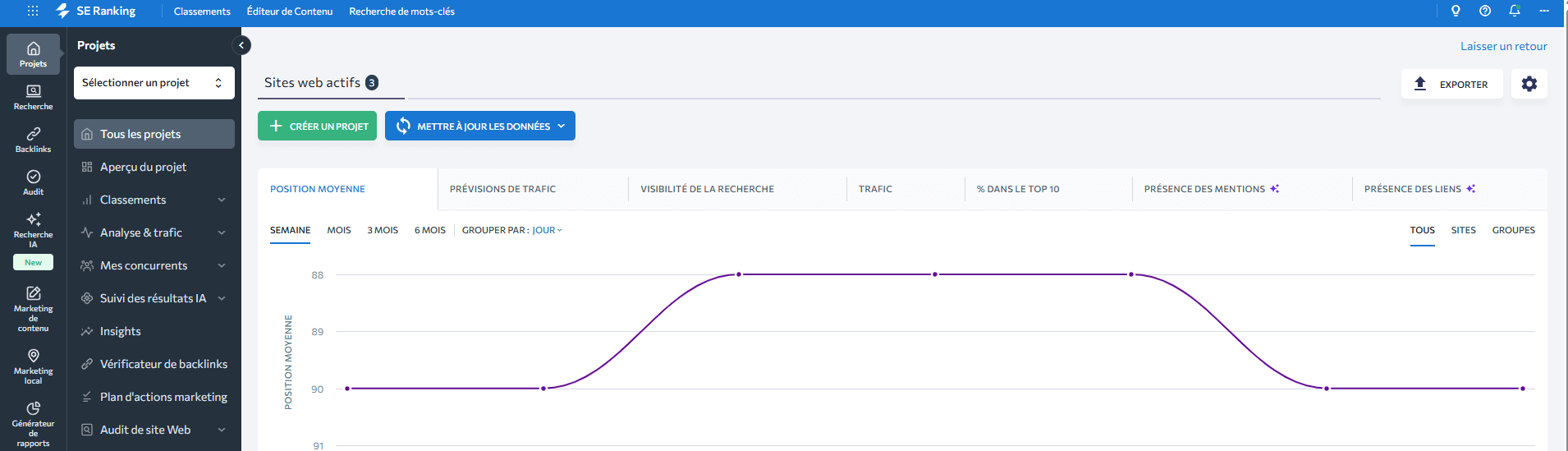Set chart range to 6 Mois

pos(429,230)
